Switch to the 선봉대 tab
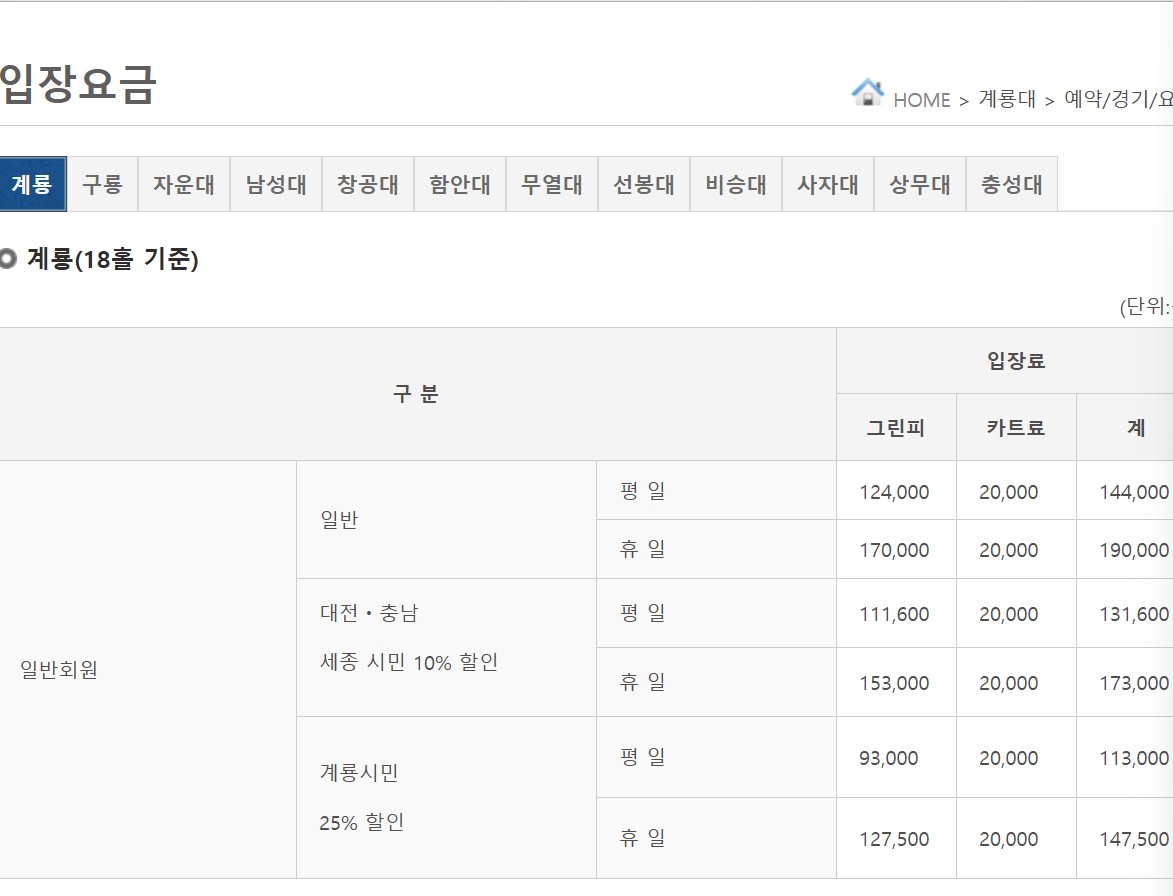Viewport: 1173px width, 896px height. pos(644,185)
